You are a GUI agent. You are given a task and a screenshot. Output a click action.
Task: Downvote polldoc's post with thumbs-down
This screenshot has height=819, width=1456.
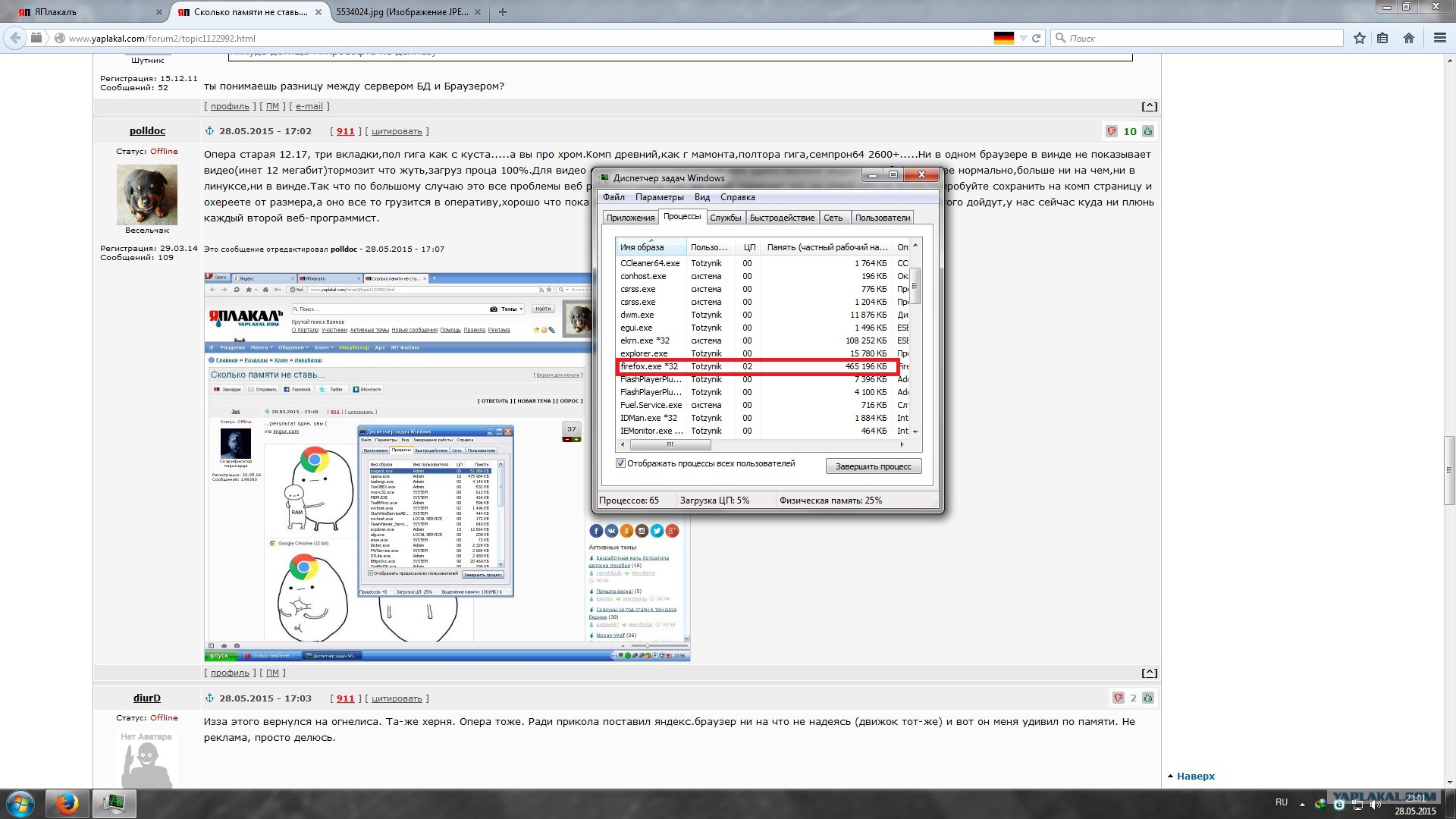[1112, 131]
